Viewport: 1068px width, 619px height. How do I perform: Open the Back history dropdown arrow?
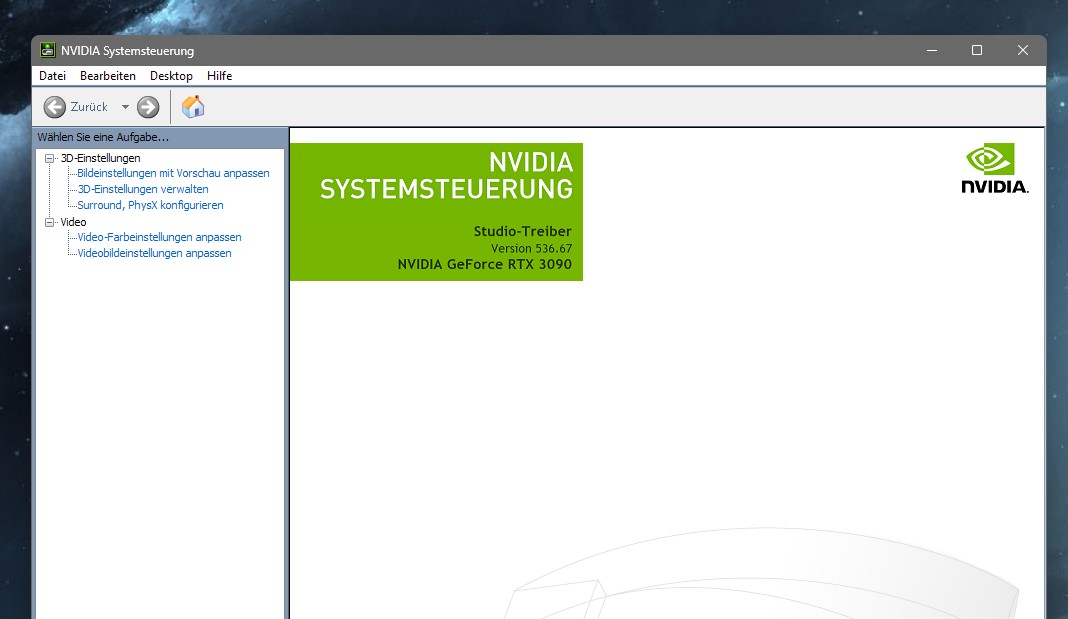pyautogui.click(x=125, y=107)
